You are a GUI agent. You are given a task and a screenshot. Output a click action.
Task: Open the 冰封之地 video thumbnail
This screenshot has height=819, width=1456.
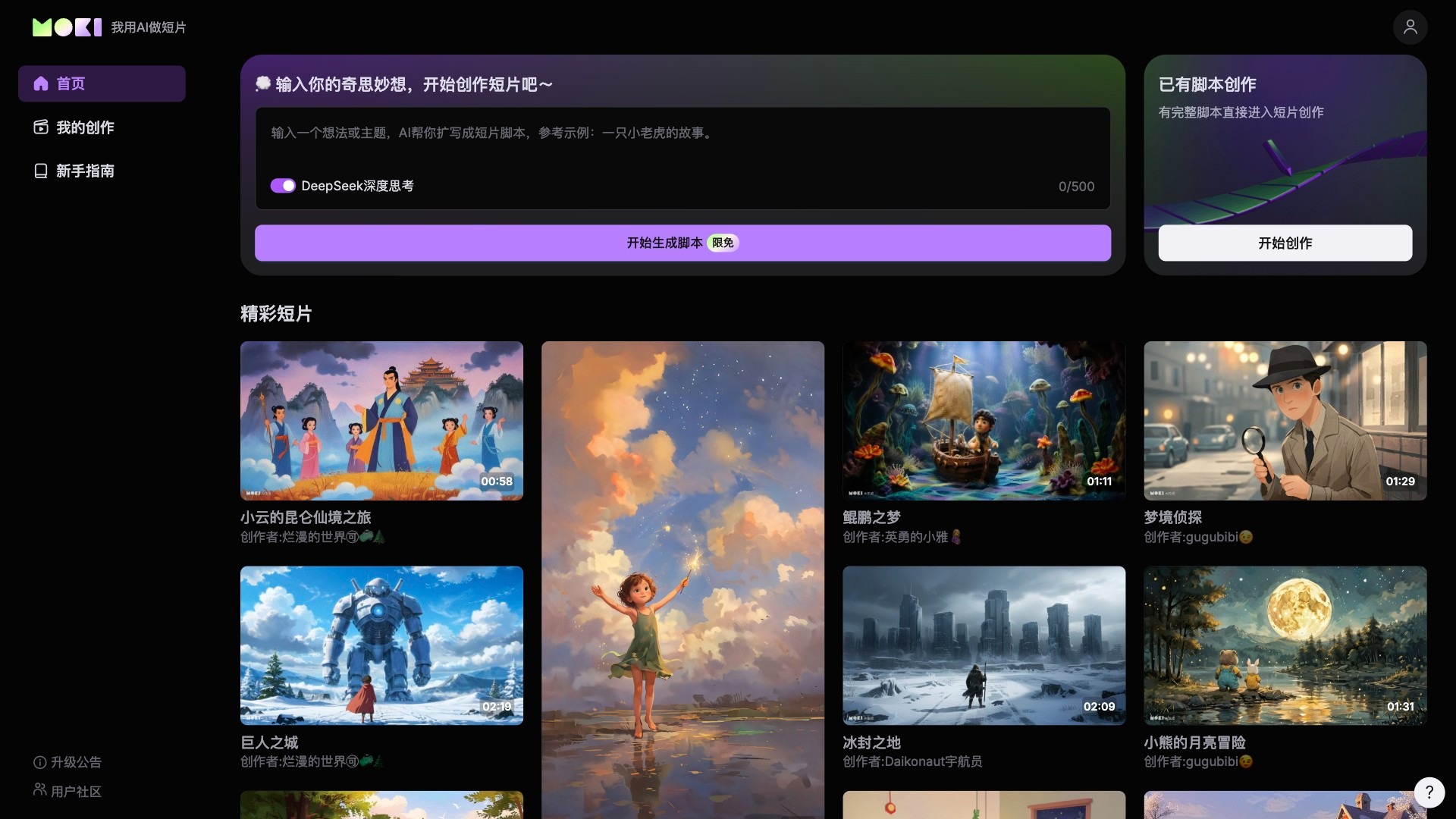click(x=984, y=645)
